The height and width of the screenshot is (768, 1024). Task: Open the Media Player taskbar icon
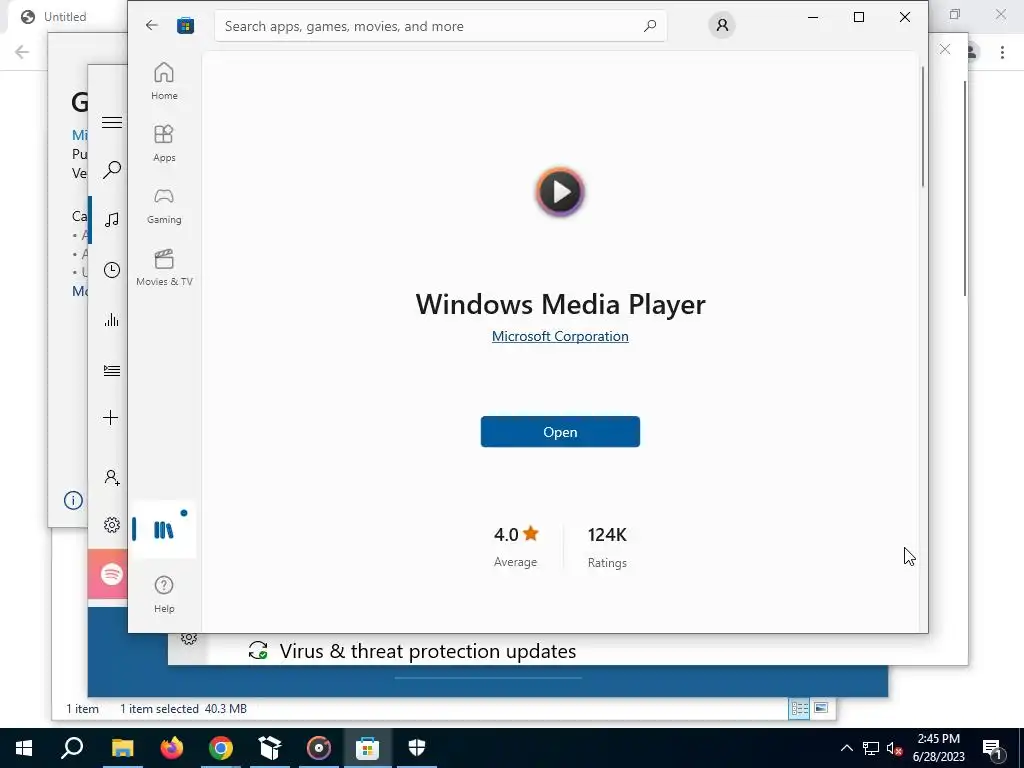319,748
